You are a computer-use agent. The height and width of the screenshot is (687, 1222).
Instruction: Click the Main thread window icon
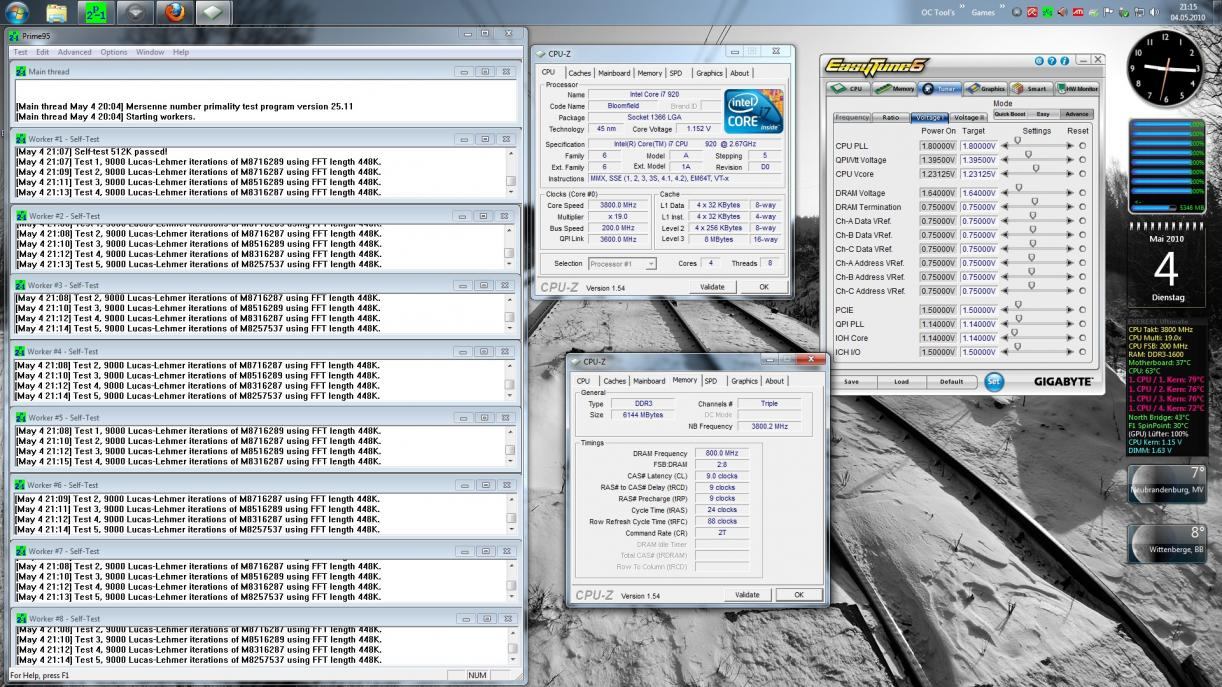(x=21, y=72)
